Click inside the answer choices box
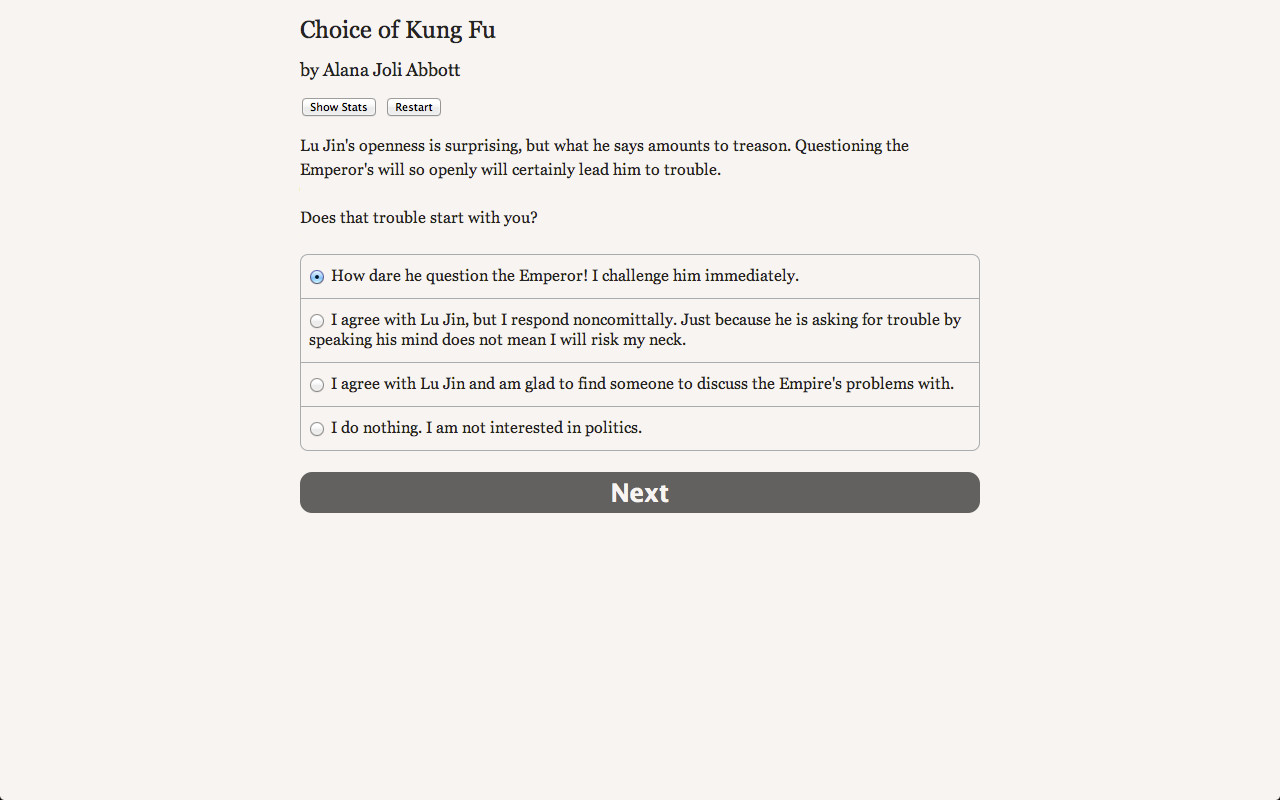Screen dimensions: 1280x800 tap(639, 352)
